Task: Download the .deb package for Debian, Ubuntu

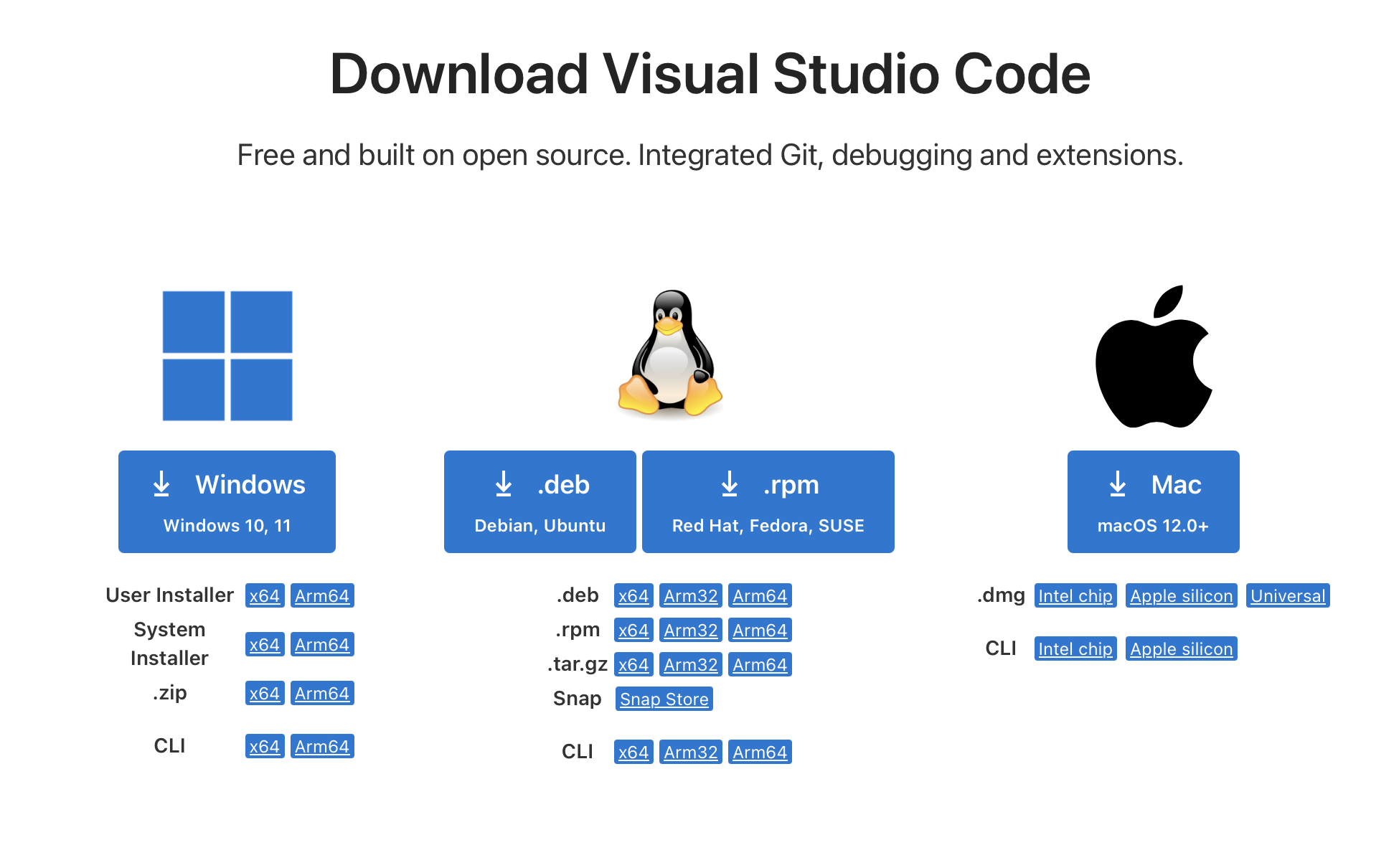Action: (540, 501)
